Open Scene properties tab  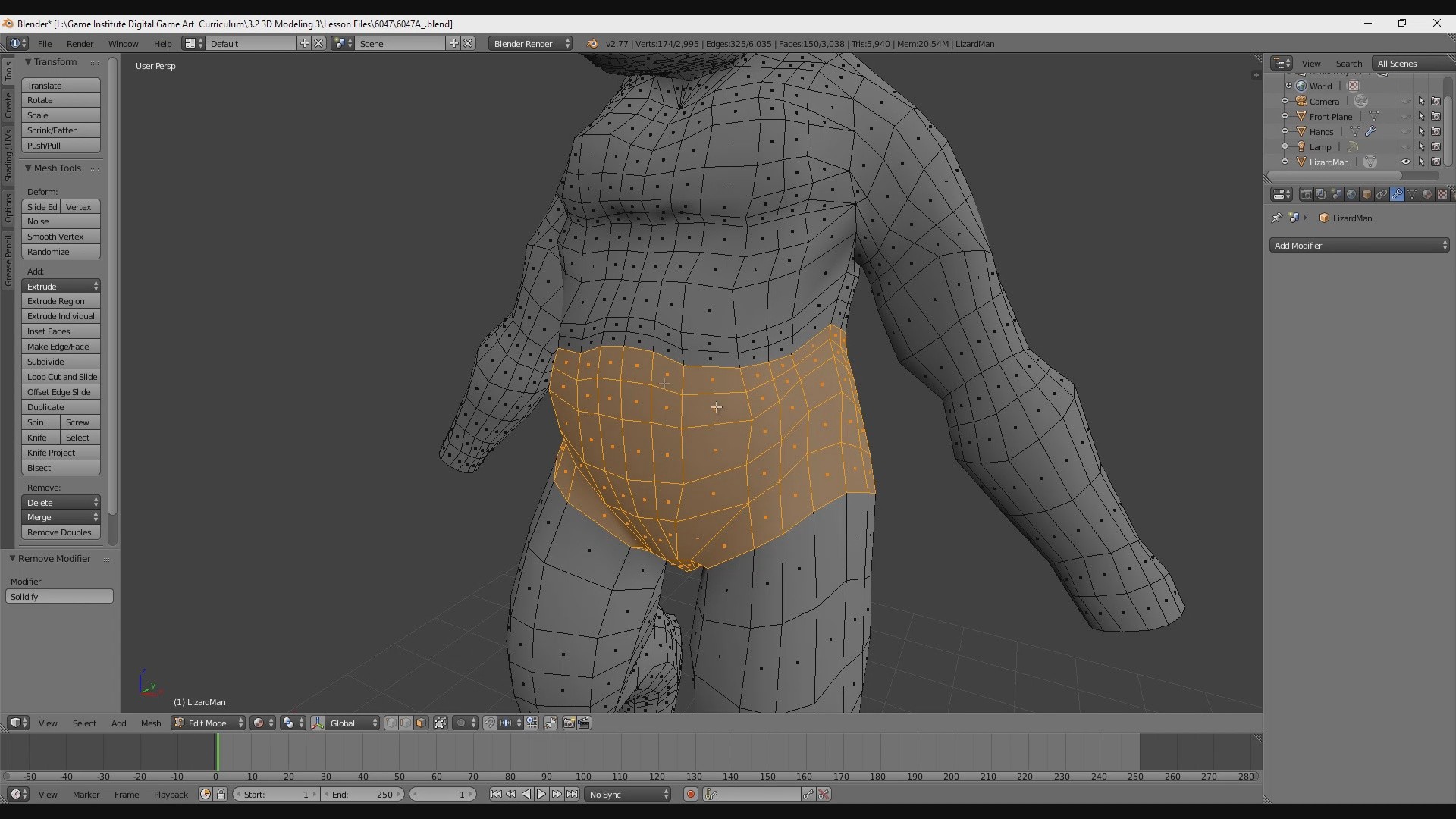(1336, 194)
